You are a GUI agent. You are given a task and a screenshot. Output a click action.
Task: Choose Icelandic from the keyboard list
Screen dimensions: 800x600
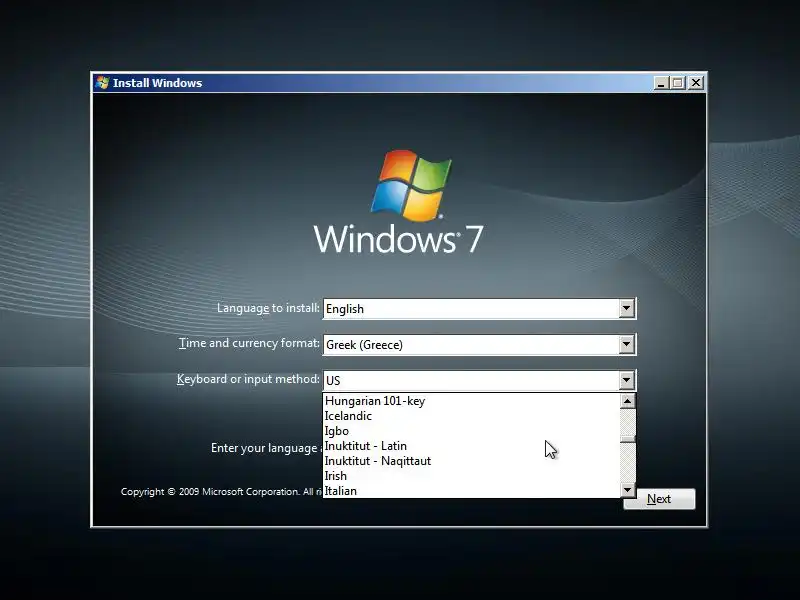pyautogui.click(x=471, y=416)
